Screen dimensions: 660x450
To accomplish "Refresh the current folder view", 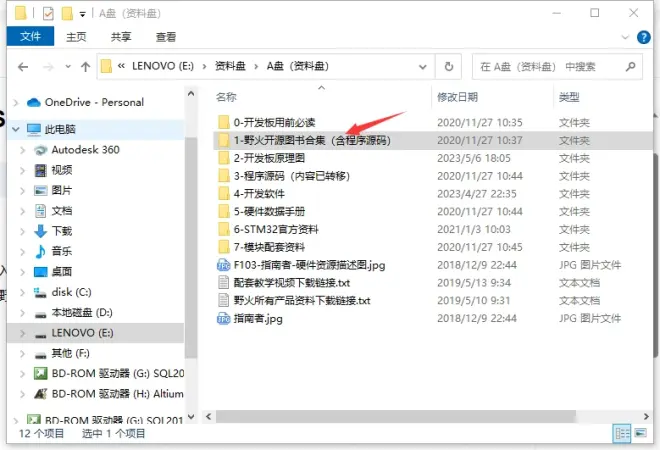I will pos(449,67).
